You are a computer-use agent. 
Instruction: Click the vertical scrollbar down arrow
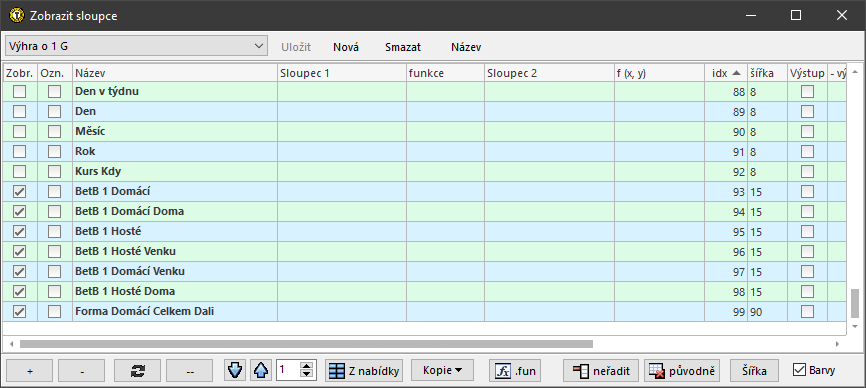tap(855, 327)
